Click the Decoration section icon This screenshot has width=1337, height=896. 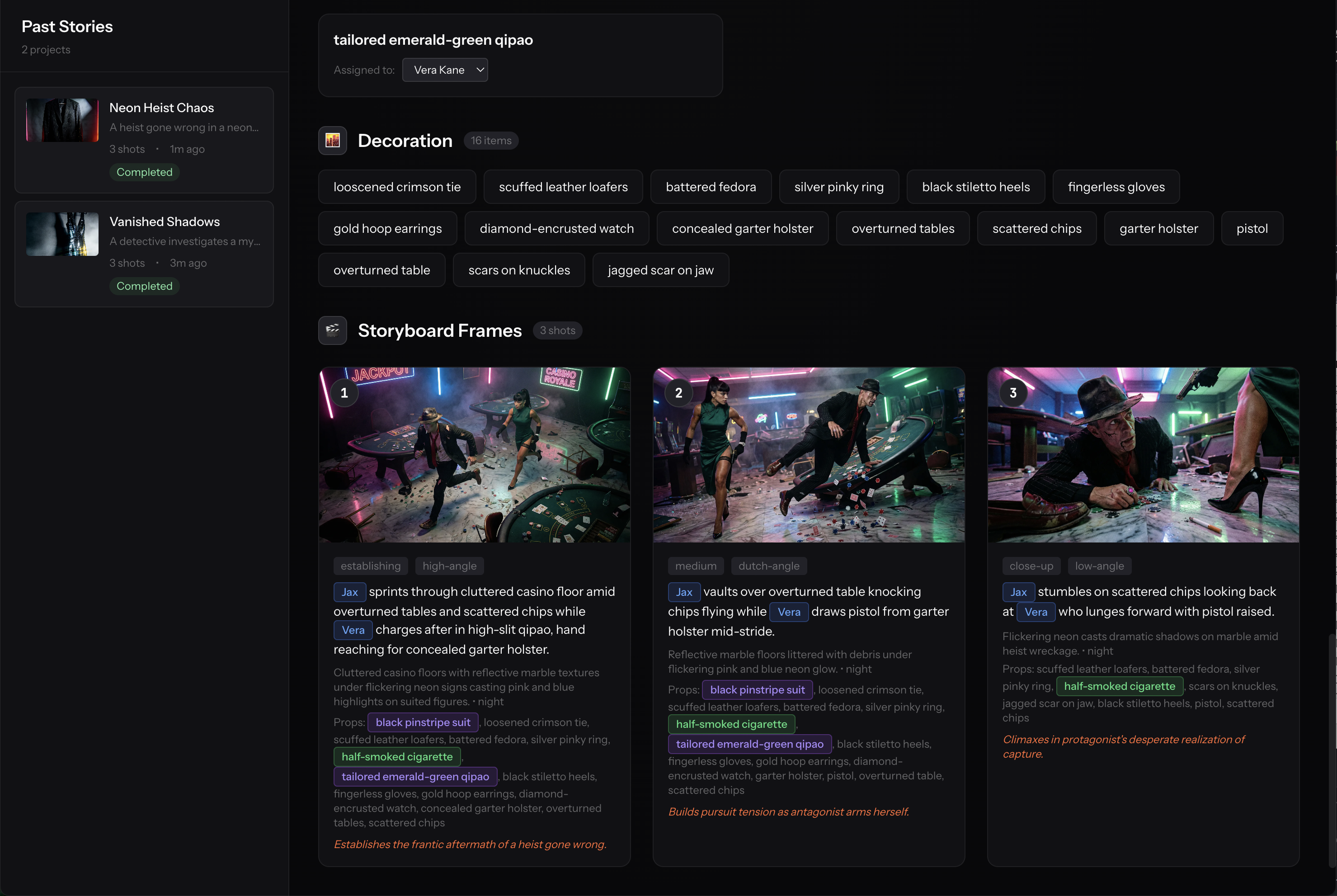[x=333, y=141]
